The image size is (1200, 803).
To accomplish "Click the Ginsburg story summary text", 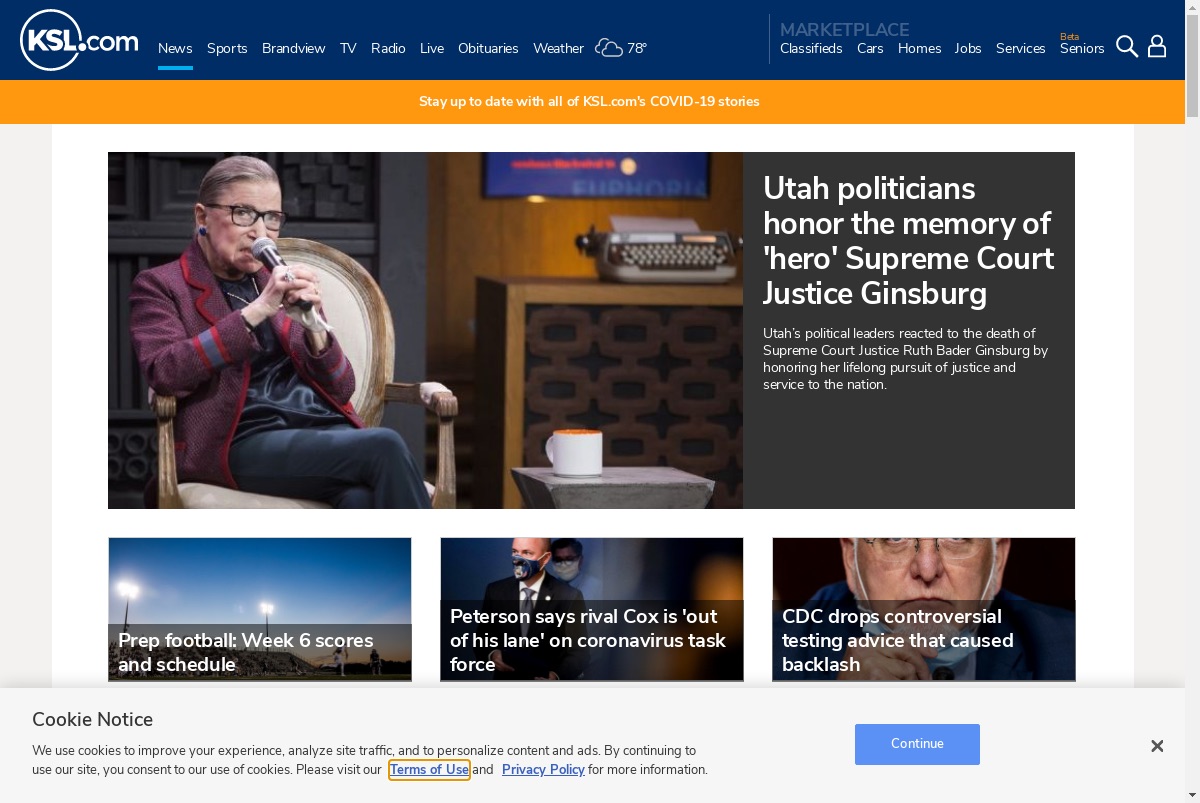I will [906, 358].
